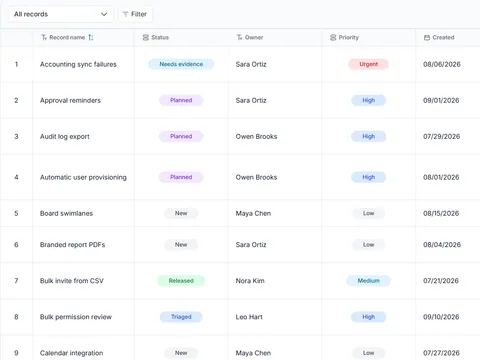Click Planned status for Approval reminders

[x=181, y=100]
